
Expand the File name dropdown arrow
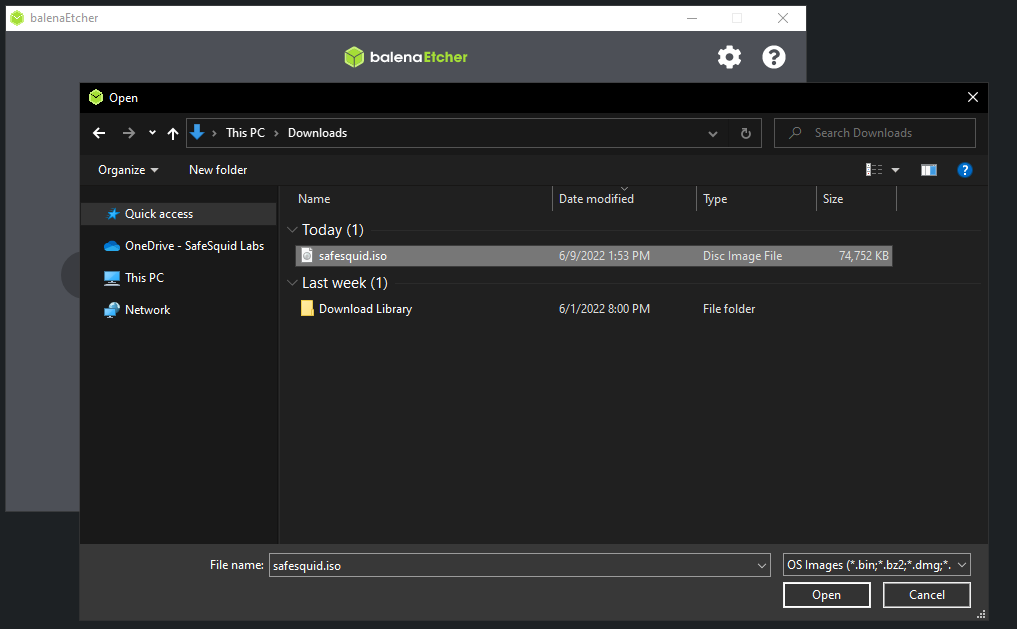[x=761, y=565]
